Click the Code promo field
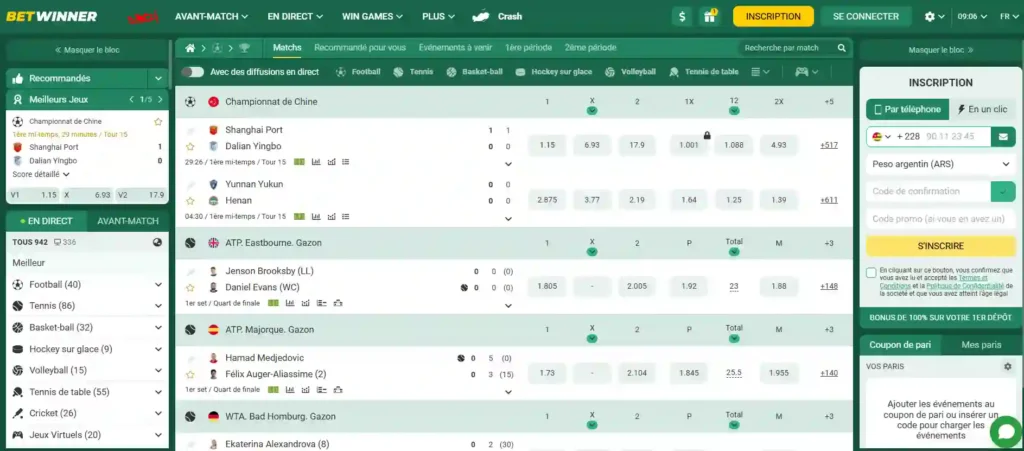Screen dimensions: 1024x451 [x=940, y=219]
